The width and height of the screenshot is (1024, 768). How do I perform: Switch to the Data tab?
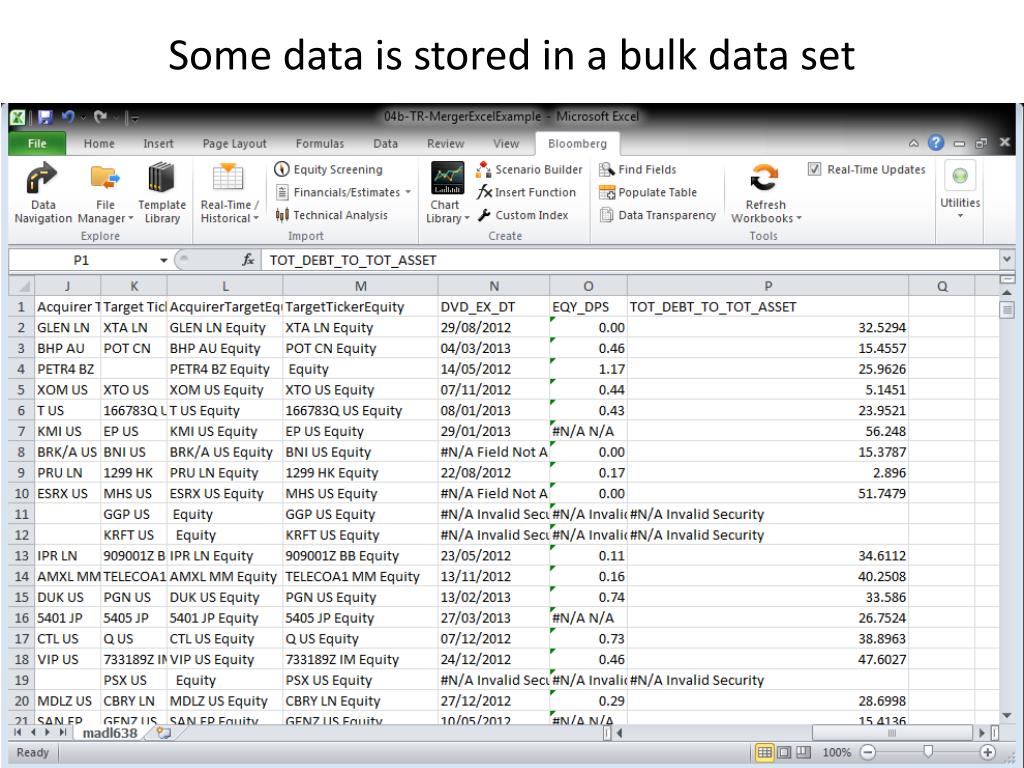385,144
